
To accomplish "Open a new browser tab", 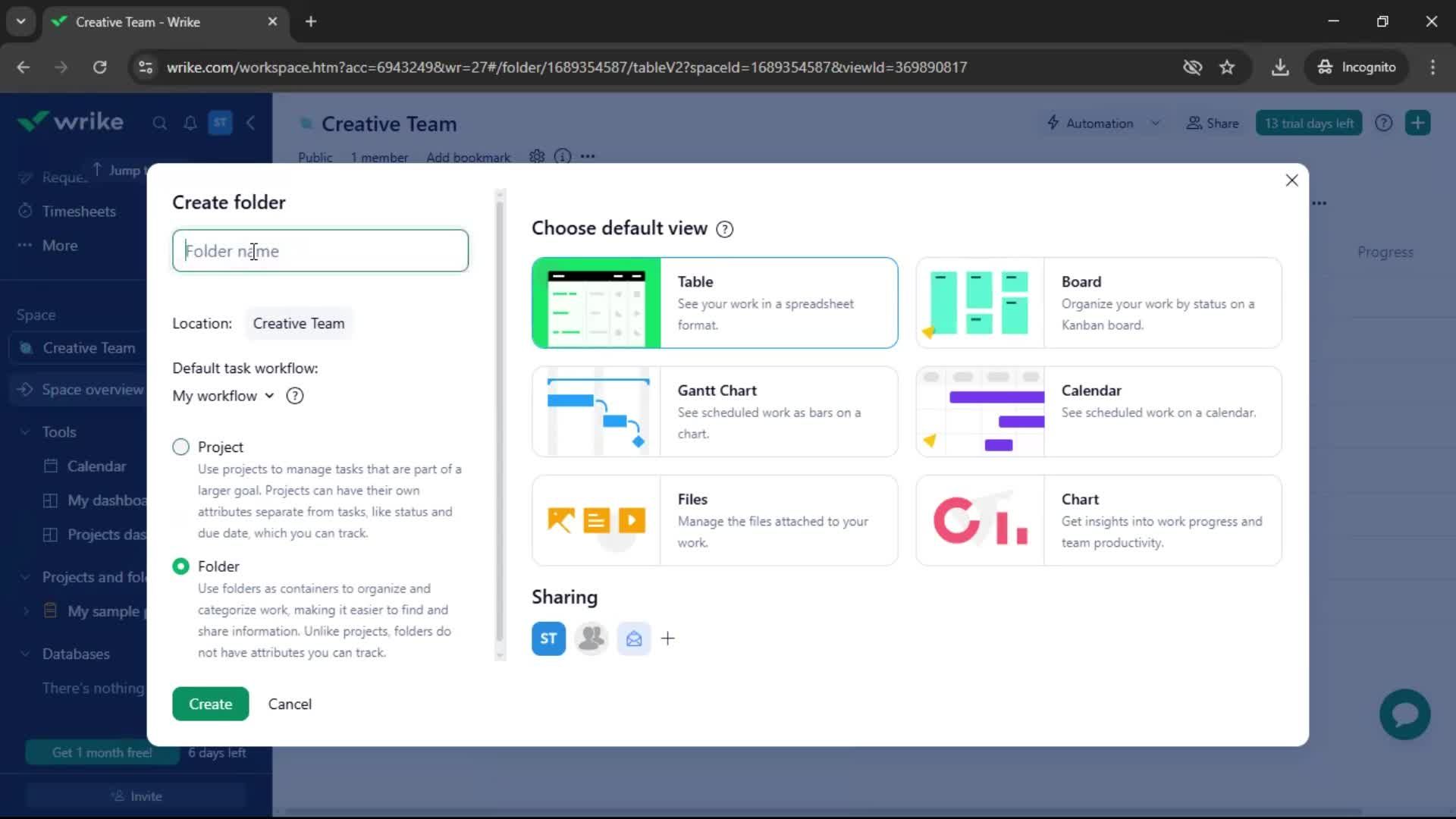I will point(311,22).
